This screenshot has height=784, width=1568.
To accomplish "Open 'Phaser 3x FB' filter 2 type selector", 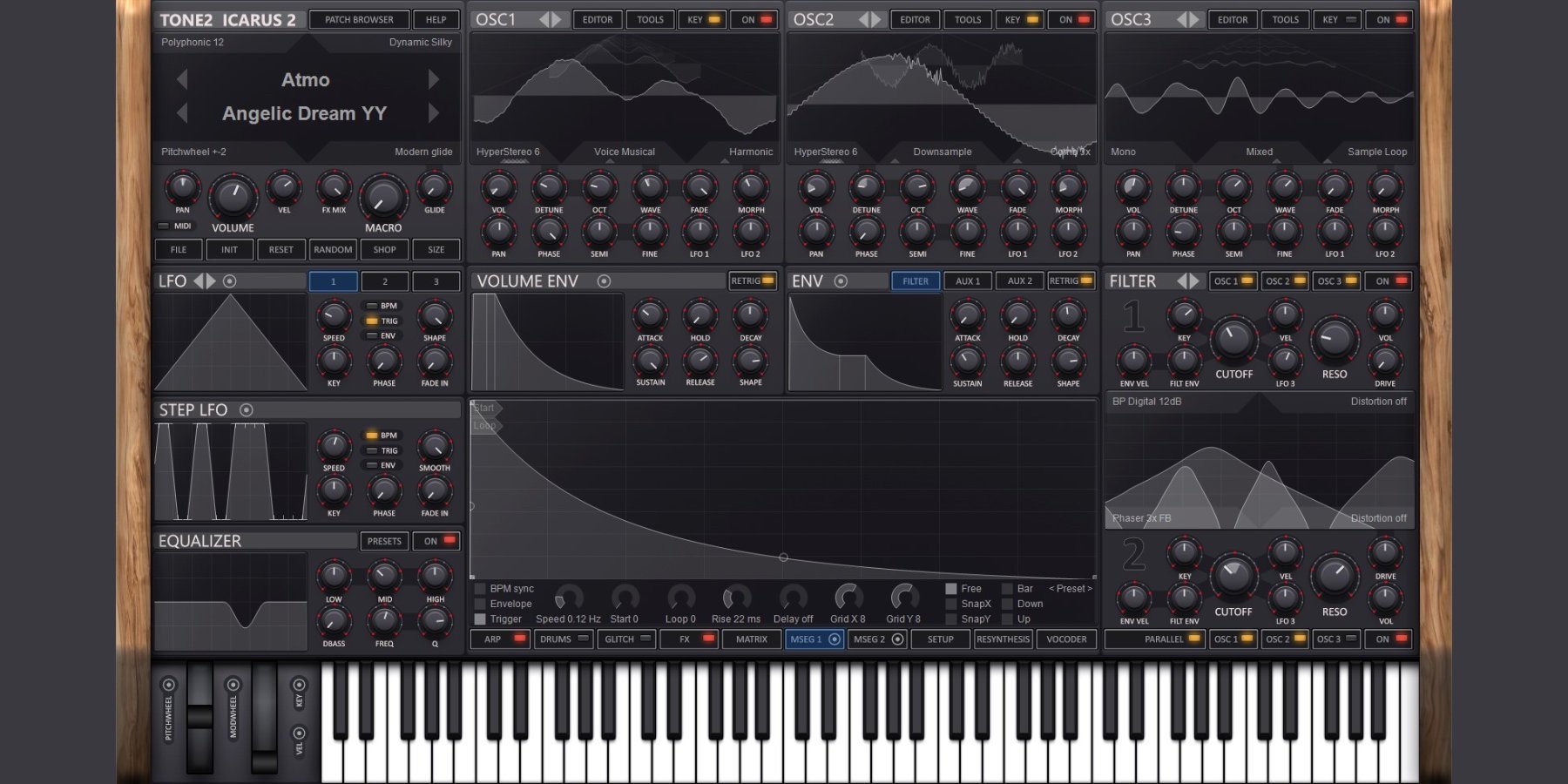I will [x=1141, y=518].
